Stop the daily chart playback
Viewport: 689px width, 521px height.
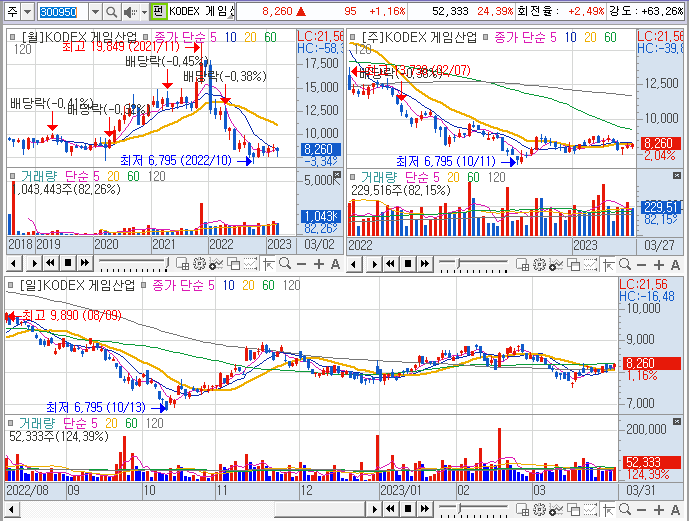(407, 509)
